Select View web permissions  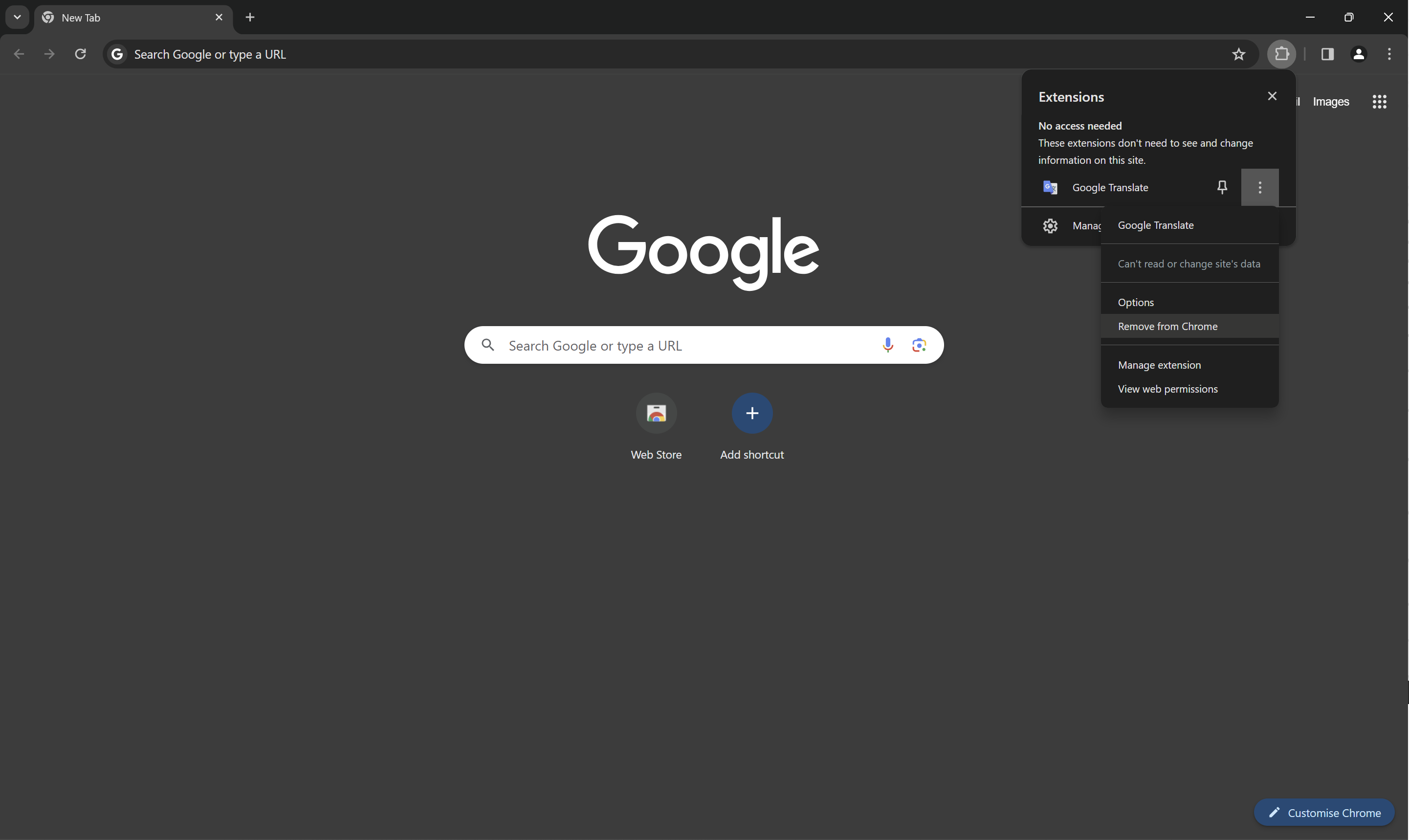(x=1189, y=389)
